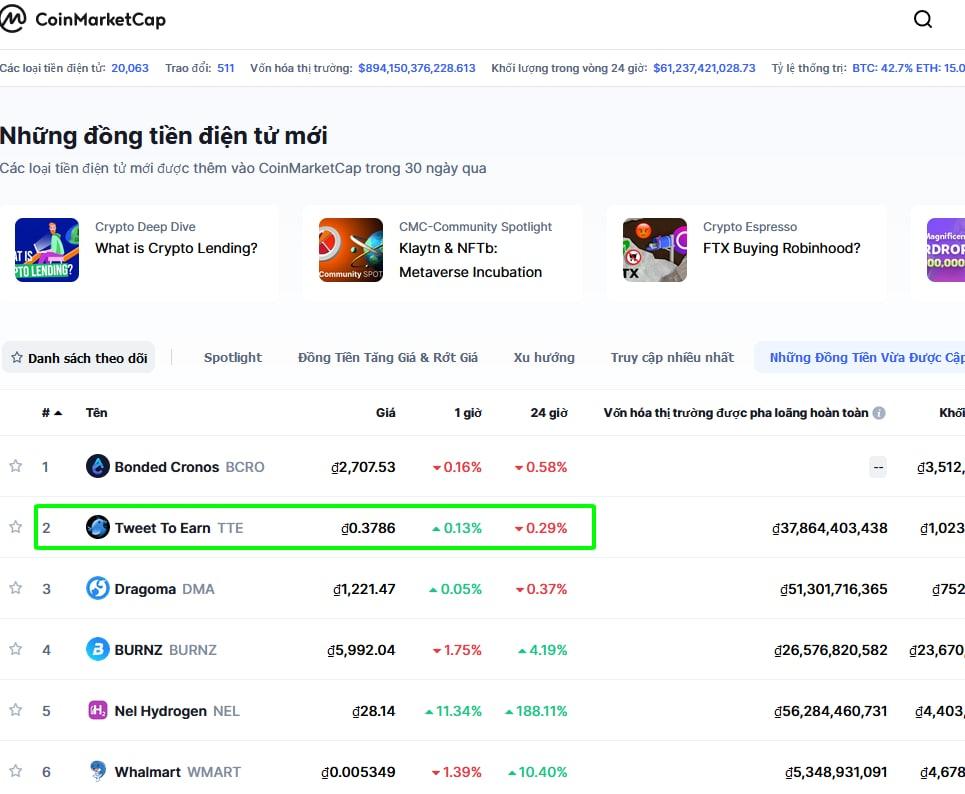Click the Nel Hydrogen coin icon
965x794 pixels.
tap(98, 710)
